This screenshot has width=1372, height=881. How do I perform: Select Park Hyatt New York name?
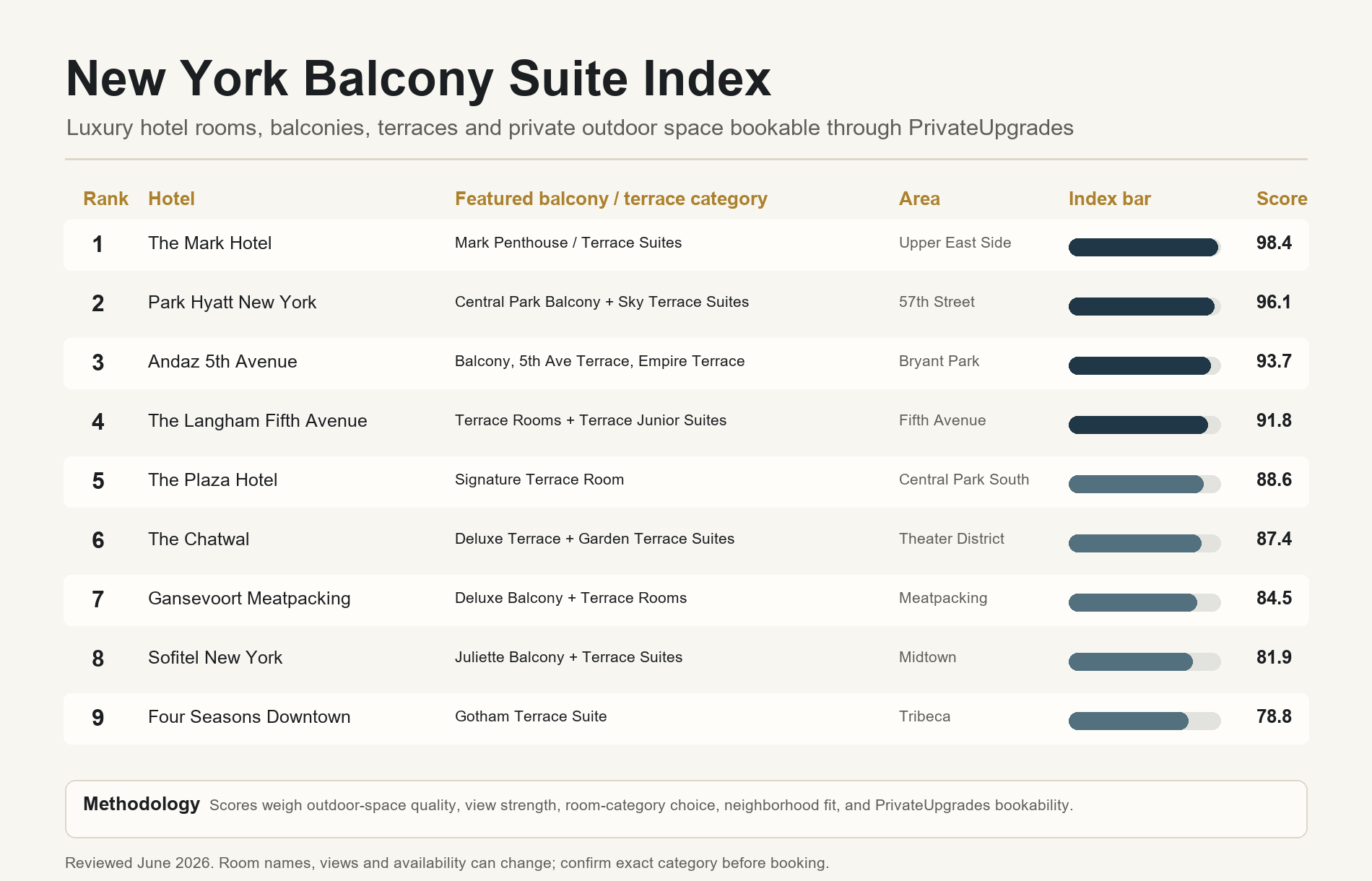[x=232, y=303]
